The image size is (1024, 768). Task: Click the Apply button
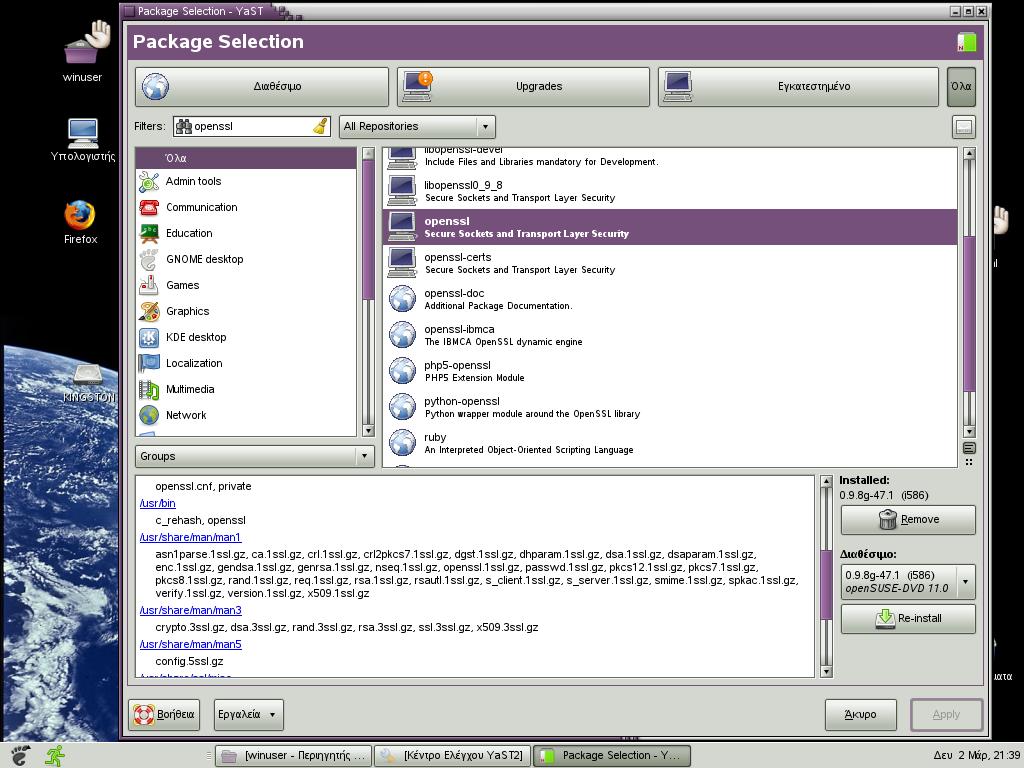tap(946, 714)
